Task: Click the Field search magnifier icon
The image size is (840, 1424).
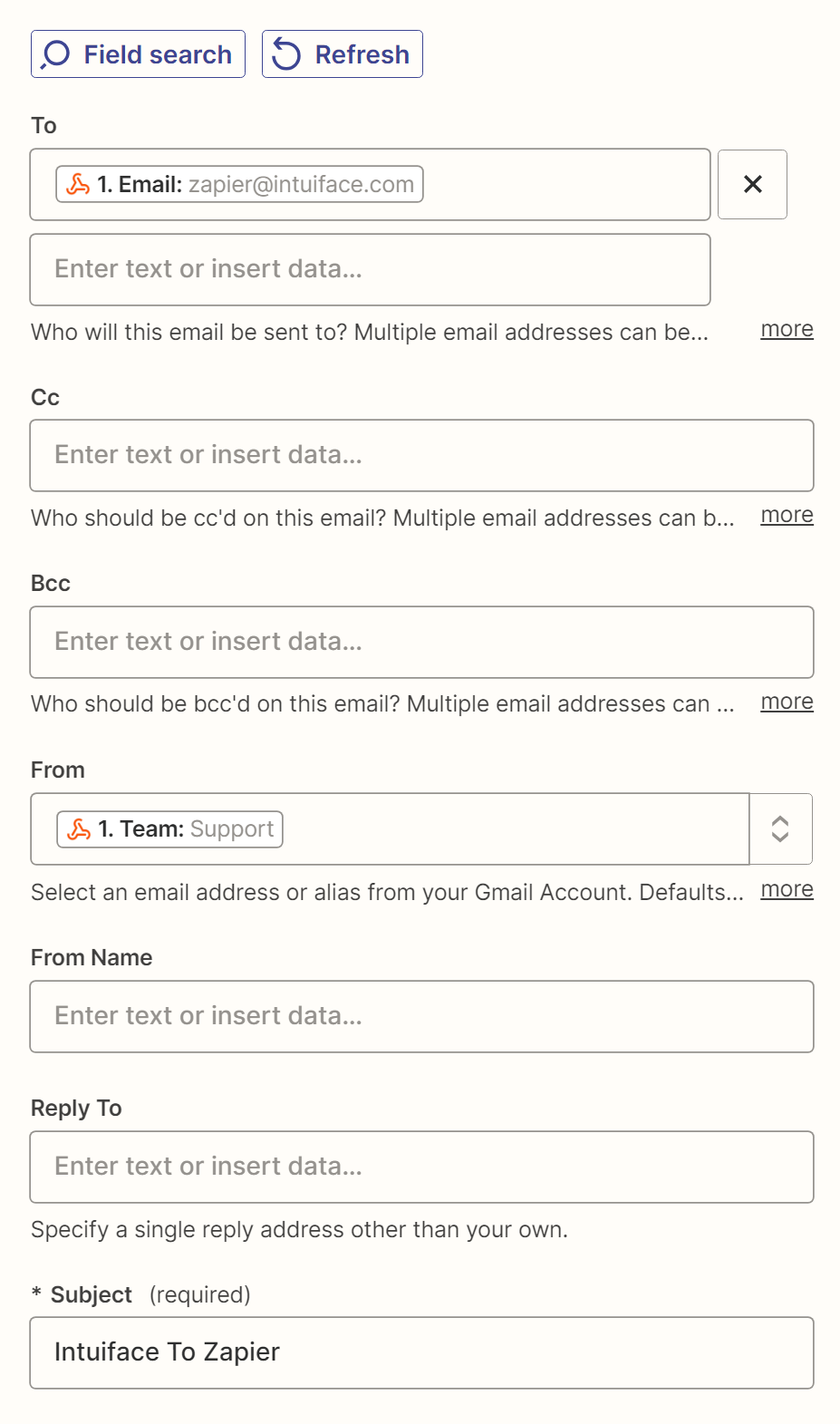Action: click(x=55, y=54)
